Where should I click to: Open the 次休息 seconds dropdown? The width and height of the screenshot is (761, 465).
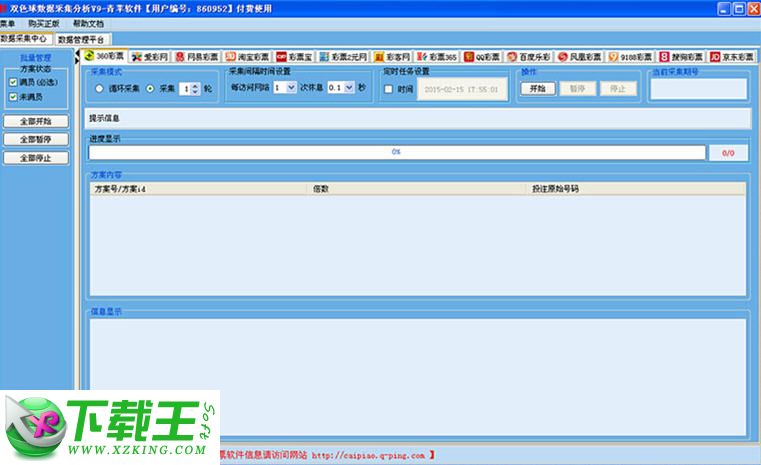[349, 87]
